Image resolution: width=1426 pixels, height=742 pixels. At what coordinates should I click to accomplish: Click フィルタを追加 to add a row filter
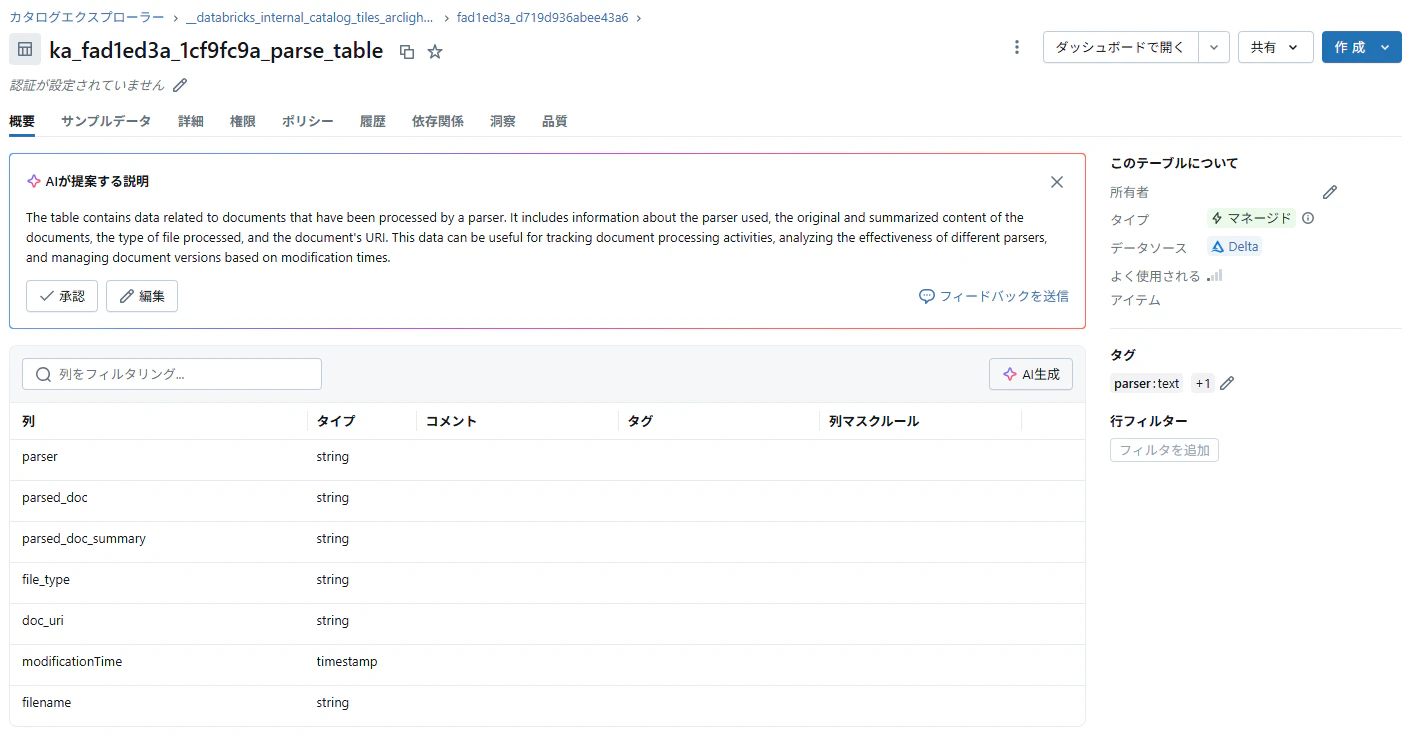(x=1164, y=450)
